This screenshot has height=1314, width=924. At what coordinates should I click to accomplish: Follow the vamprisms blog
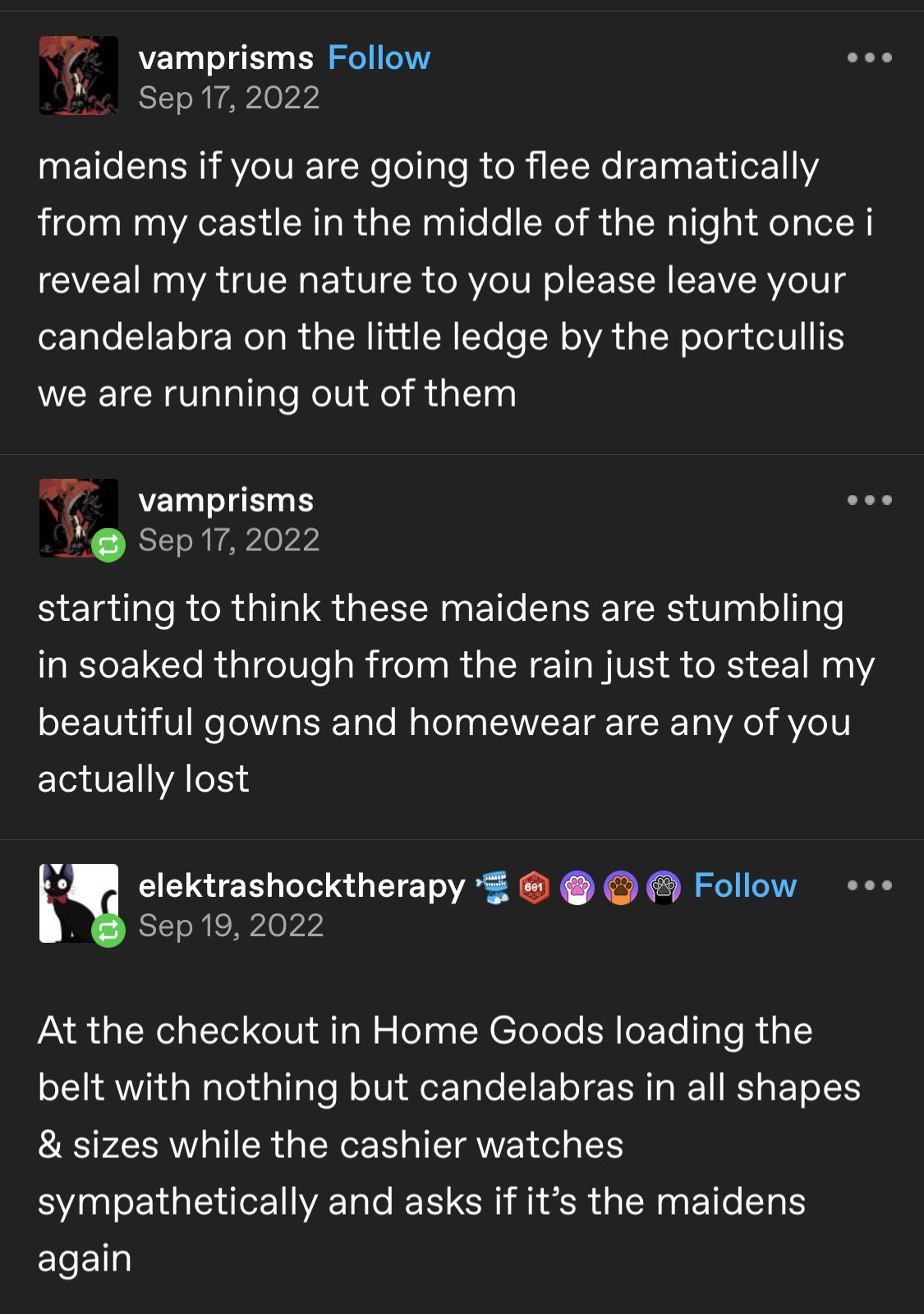point(379,58)
